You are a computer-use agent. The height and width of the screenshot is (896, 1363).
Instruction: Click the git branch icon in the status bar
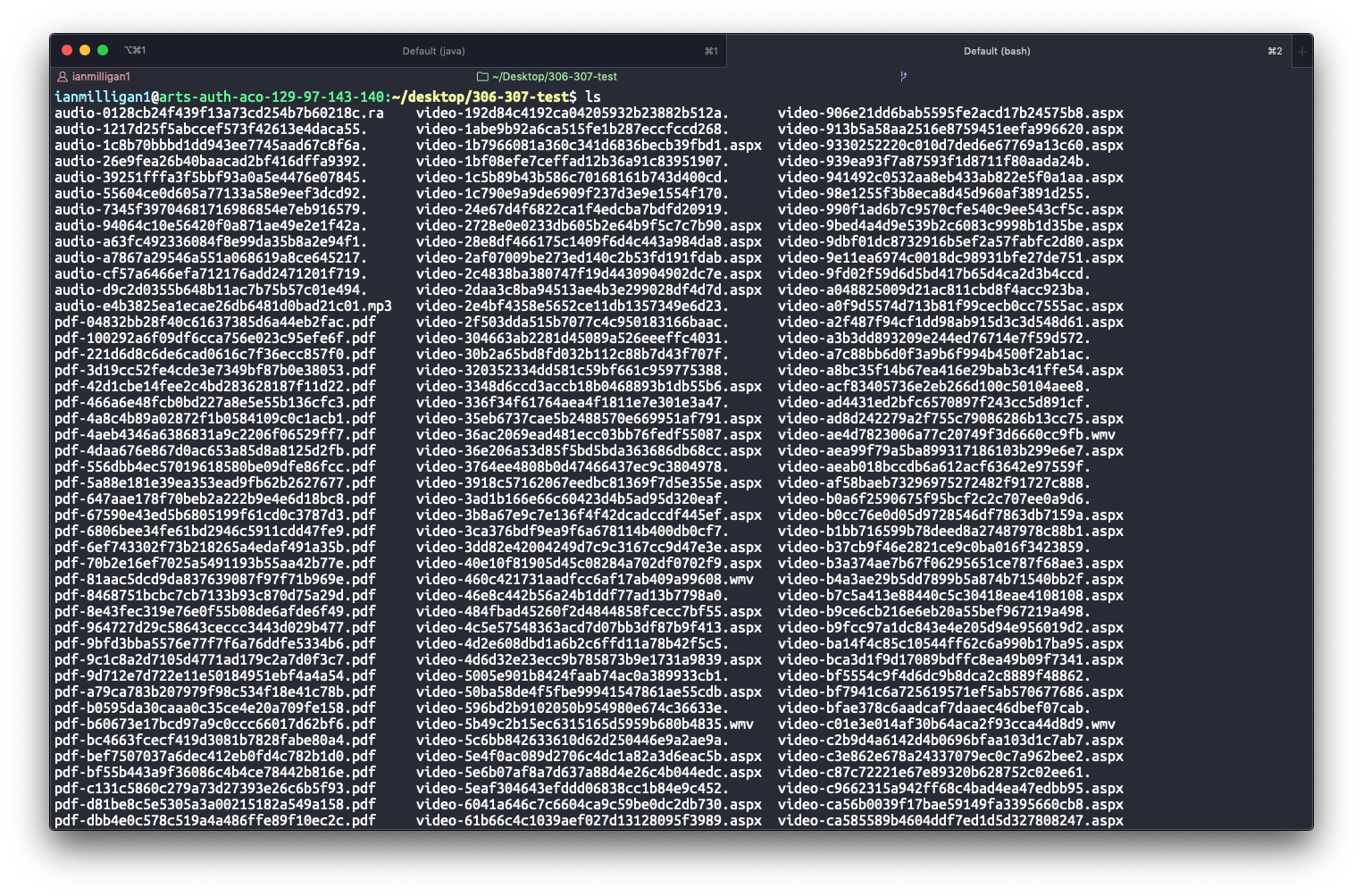click(904, 77)
